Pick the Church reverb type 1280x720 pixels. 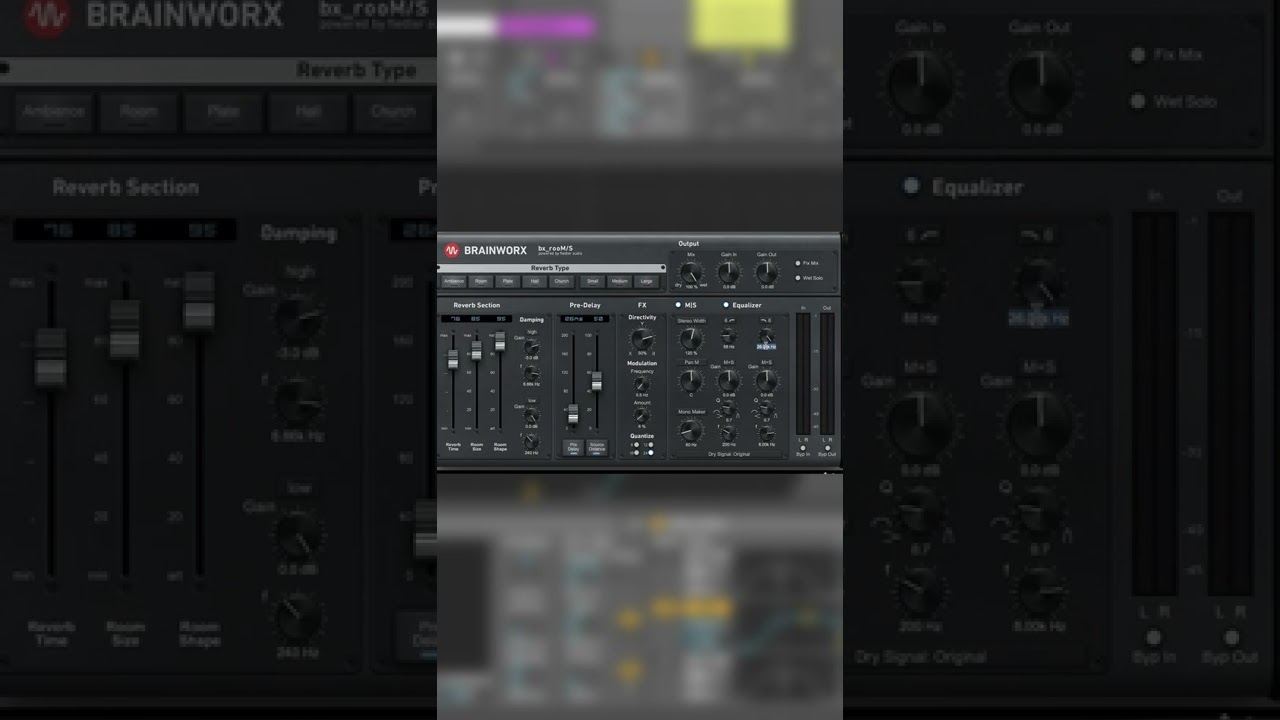[x=562, y=281]
